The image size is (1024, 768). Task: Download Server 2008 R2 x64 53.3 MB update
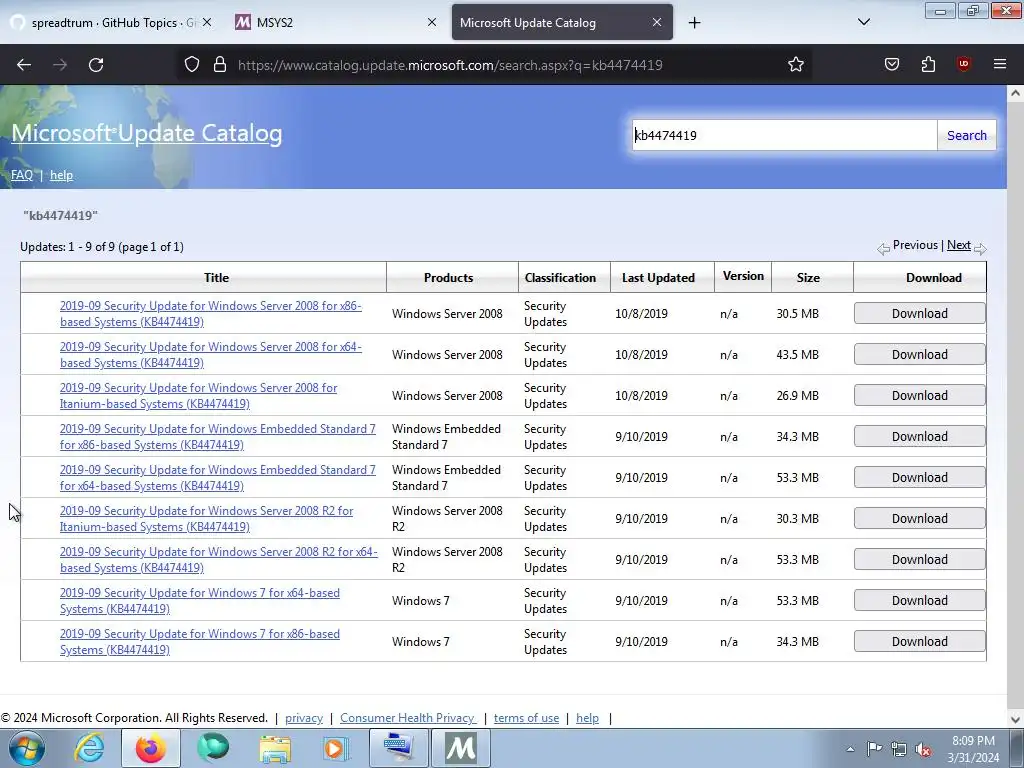(x=920, y=560)
